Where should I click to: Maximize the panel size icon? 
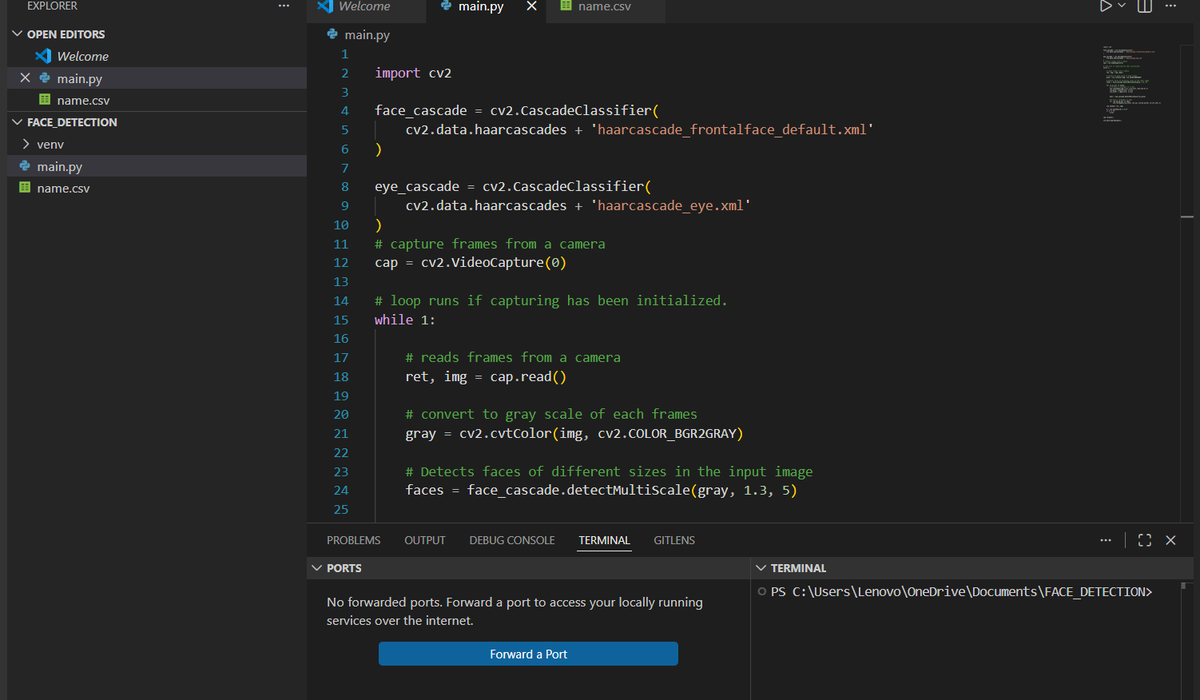1145,540
